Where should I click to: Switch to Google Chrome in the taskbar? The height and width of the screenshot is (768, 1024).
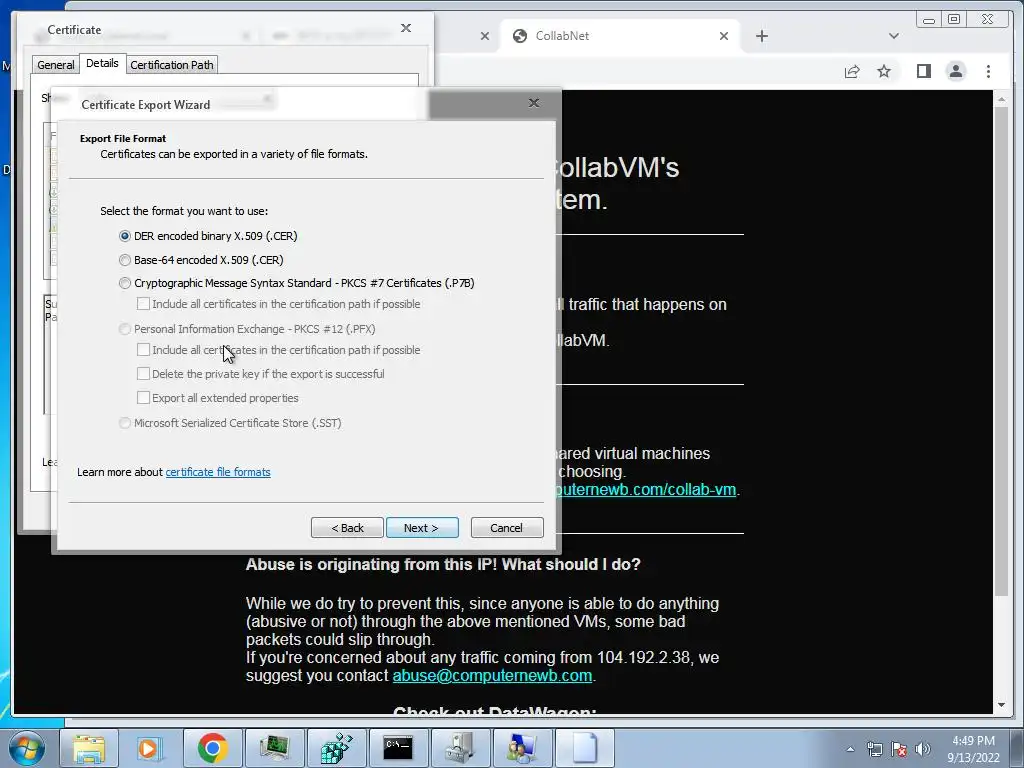212,748
